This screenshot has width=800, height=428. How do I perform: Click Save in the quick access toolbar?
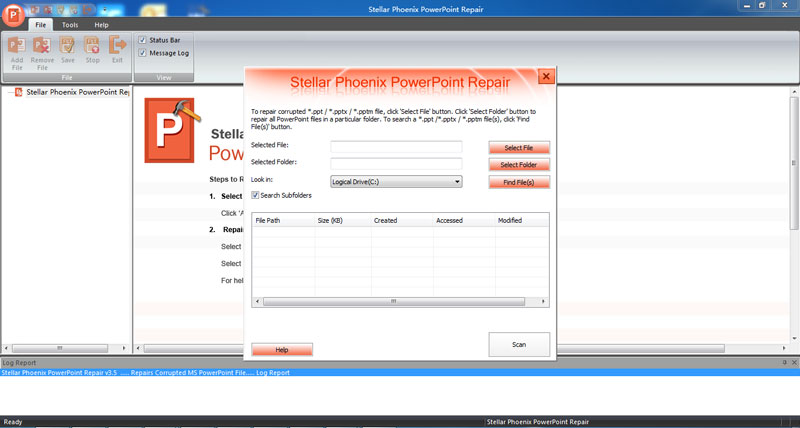(x=61, y=10)
